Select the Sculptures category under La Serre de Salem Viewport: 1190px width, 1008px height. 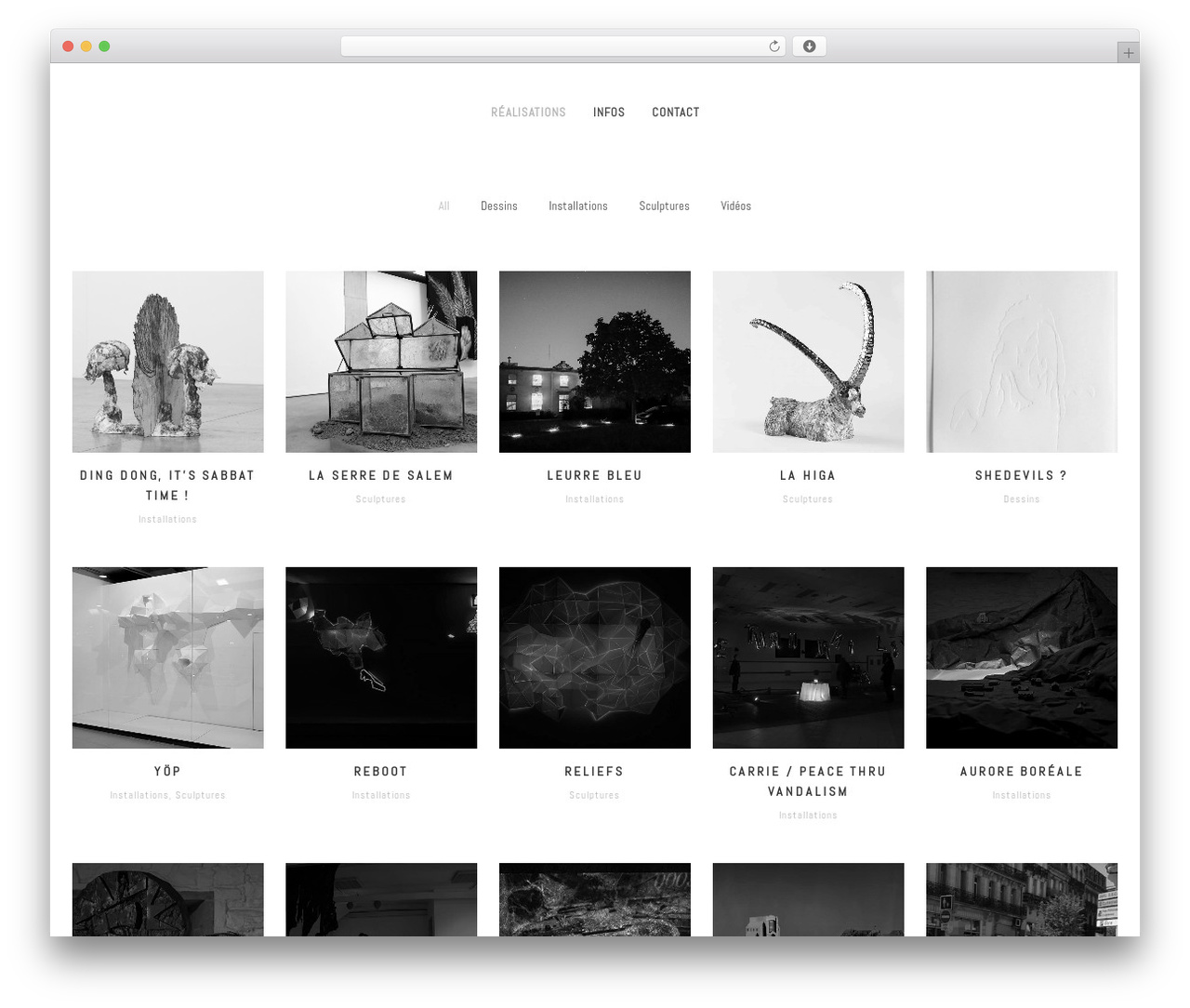tap(381, 499)
